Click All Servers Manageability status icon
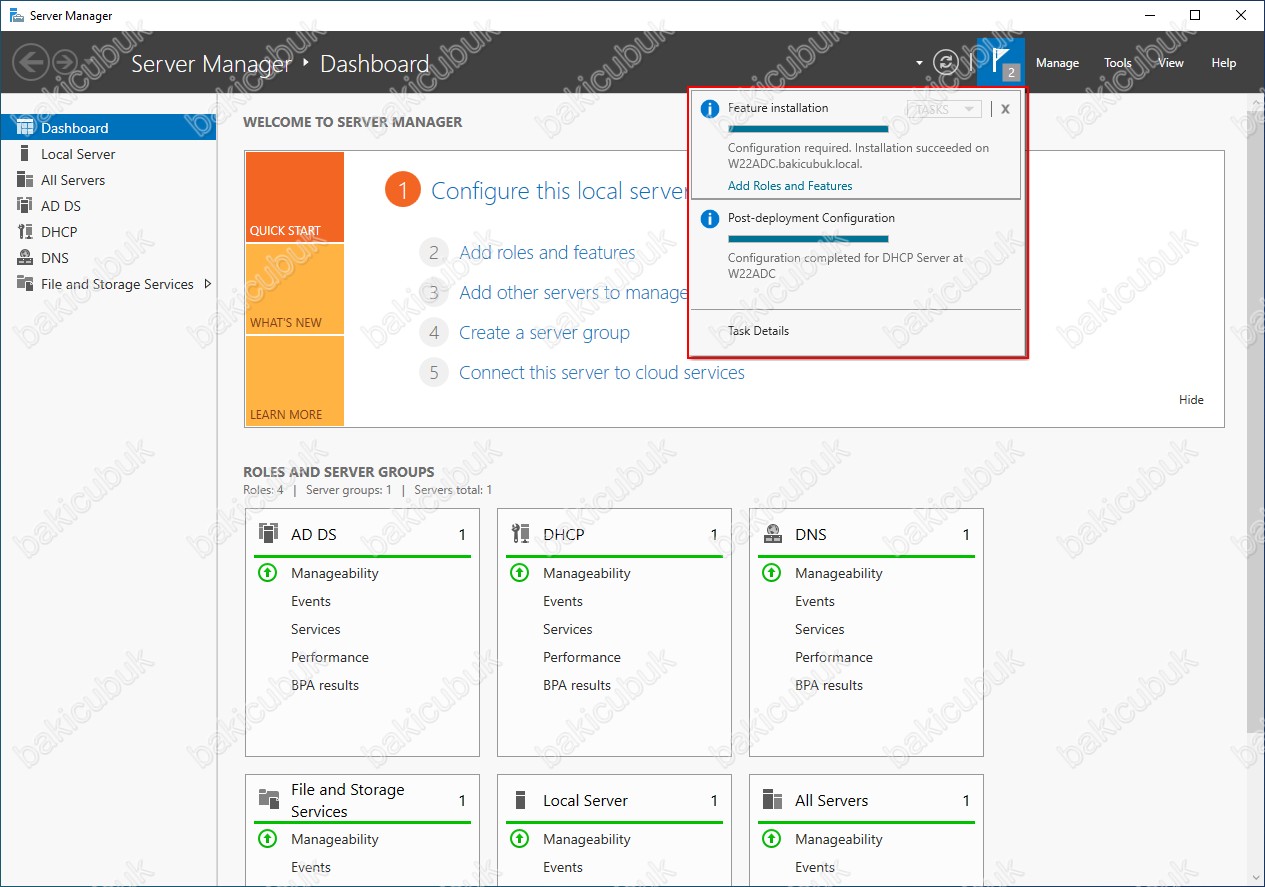 coord(771,839)
